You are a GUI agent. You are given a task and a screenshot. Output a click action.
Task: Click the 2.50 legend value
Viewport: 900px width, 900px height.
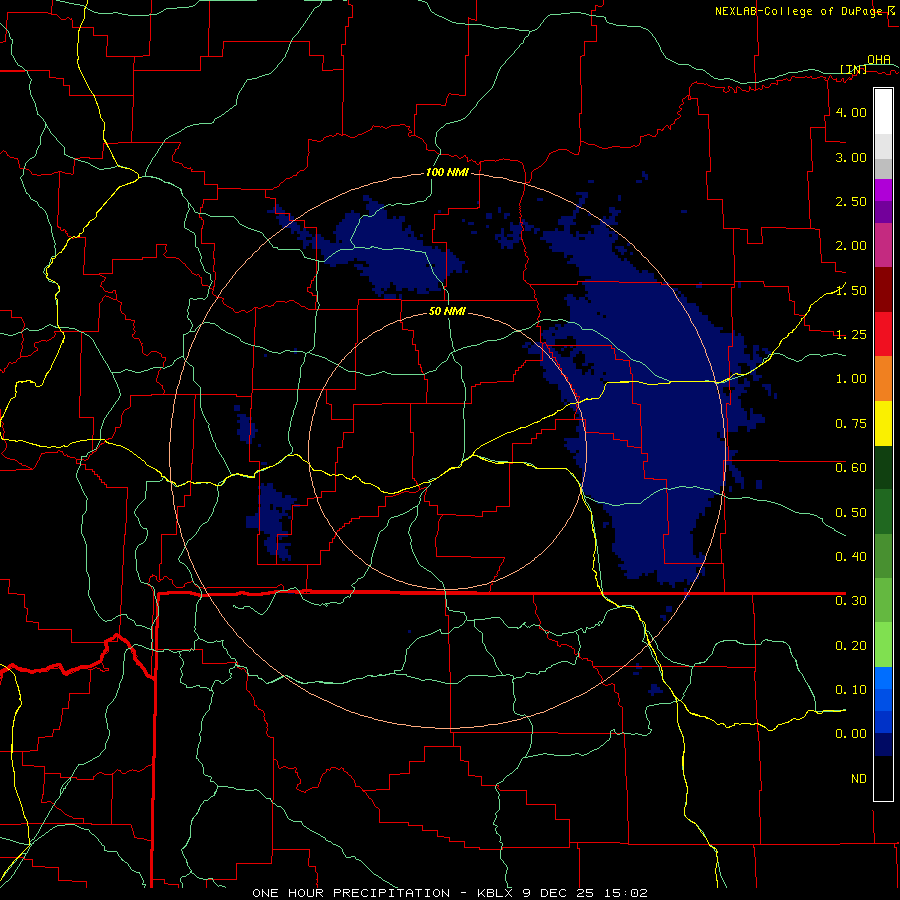(851, 201)
